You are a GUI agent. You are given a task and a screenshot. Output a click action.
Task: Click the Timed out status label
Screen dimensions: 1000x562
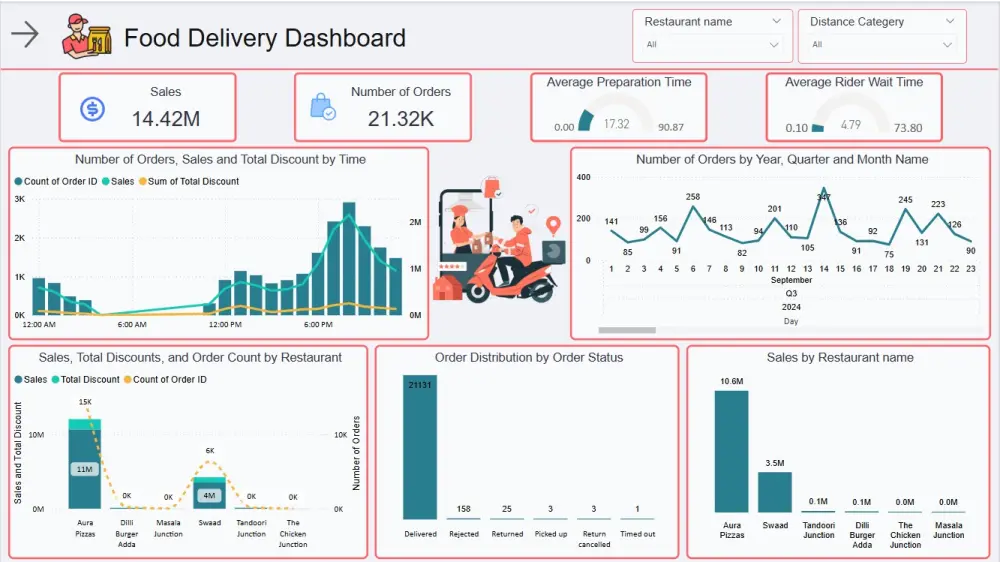(x=637, y=534)
